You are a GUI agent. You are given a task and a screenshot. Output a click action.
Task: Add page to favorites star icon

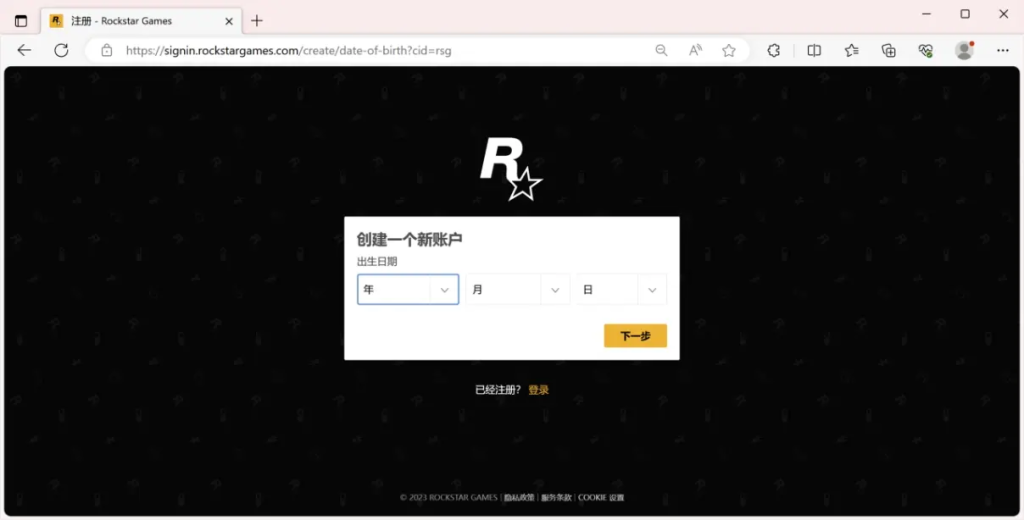point(729,50)
